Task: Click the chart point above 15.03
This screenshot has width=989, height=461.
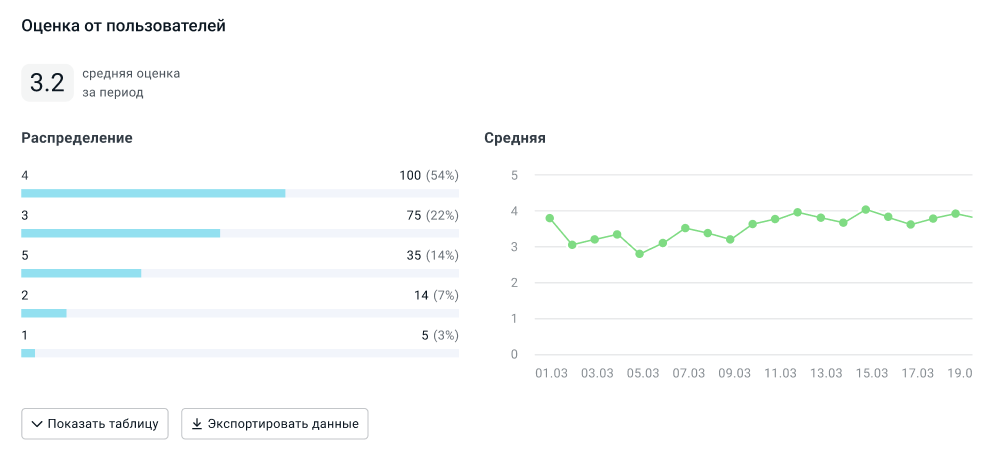Action: click(866, 210)
